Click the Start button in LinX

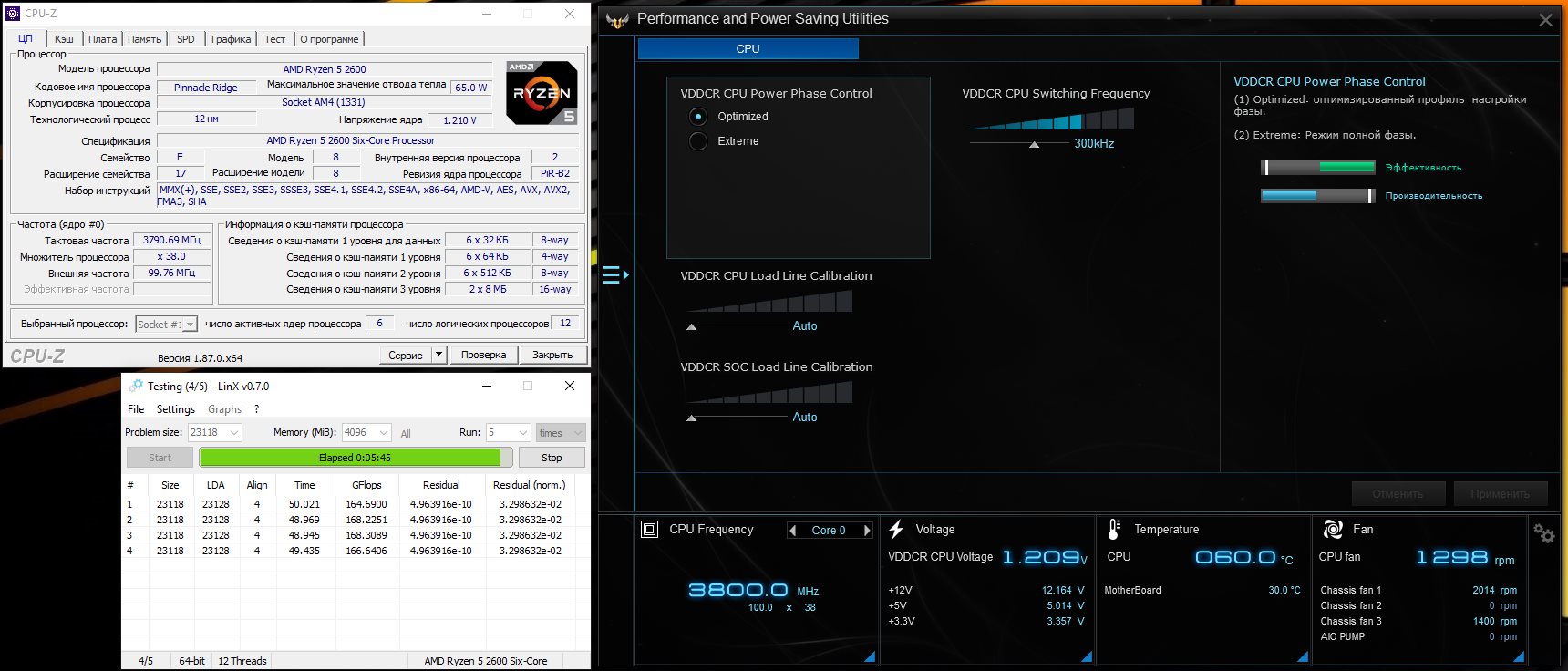(160, 458)
